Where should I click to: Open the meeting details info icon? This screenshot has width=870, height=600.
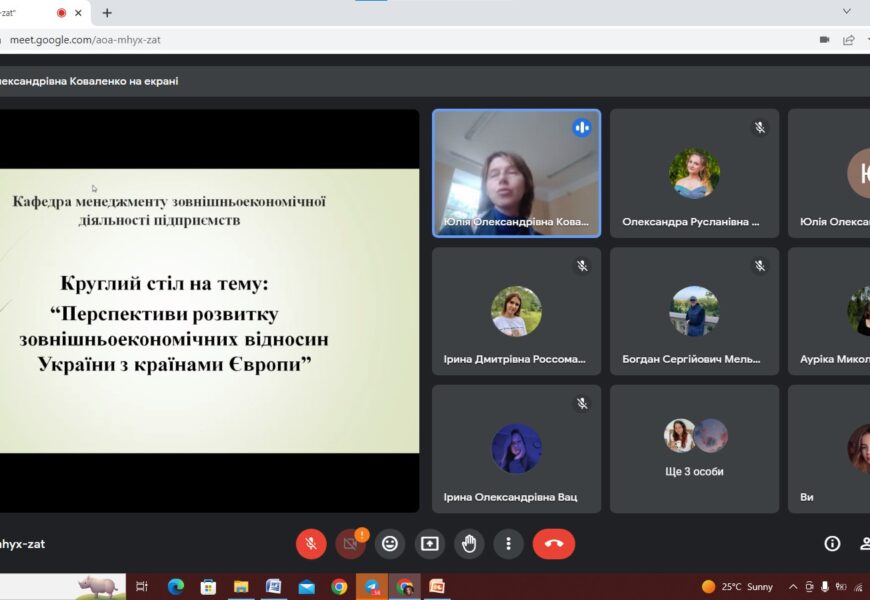831,544
